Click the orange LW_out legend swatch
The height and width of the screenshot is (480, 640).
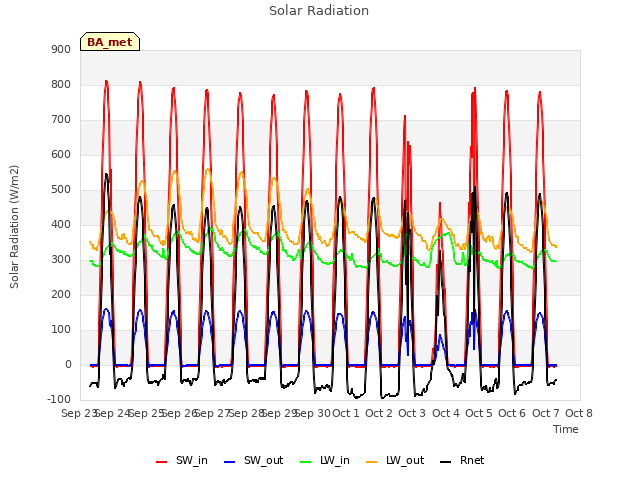pos(372,462)
